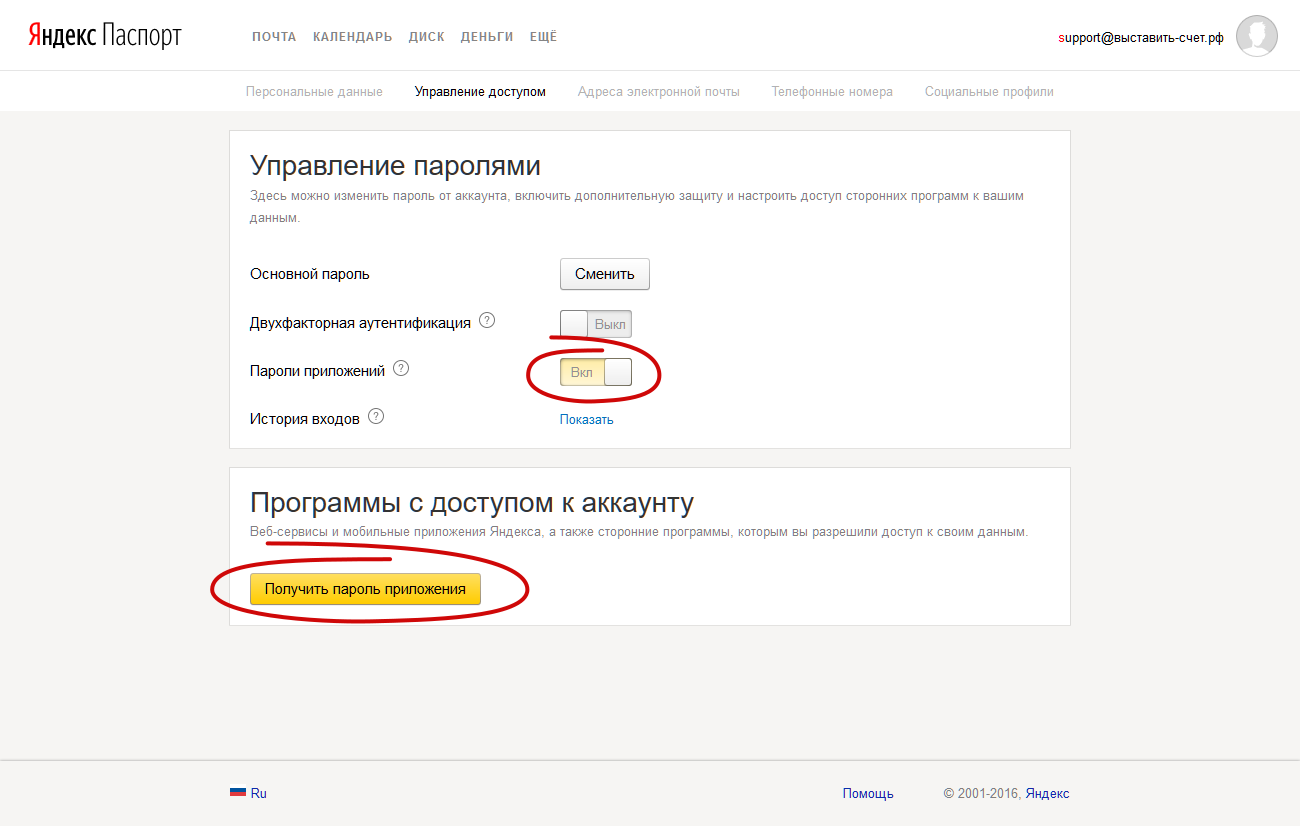Click the Сменить password button

(x=605, y=274)
